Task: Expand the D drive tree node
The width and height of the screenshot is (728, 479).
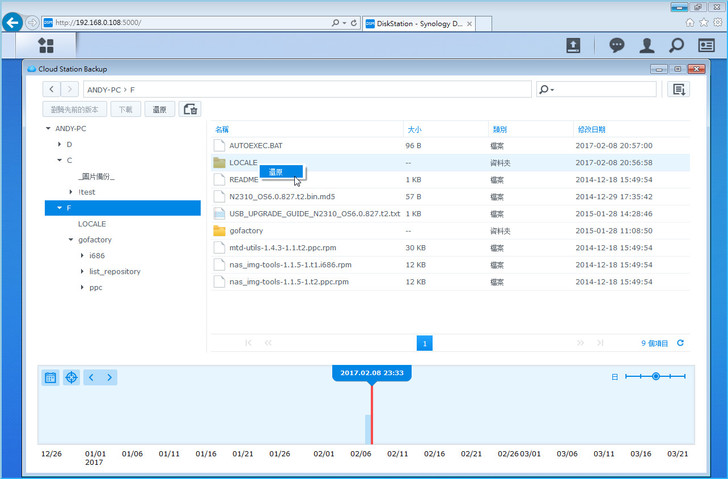Action: [58, 145]
